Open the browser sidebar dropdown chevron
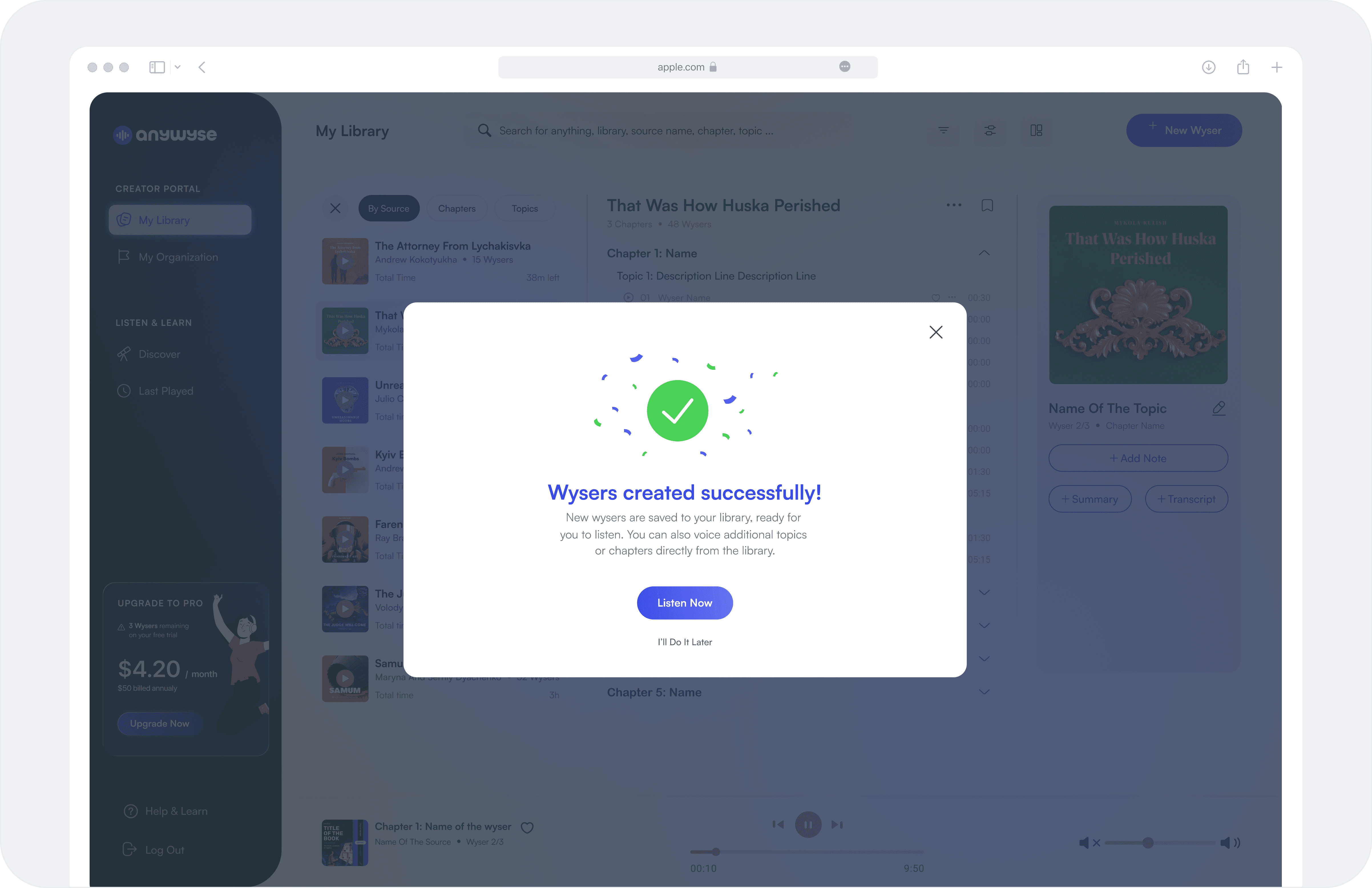 (x=177, y=67)
